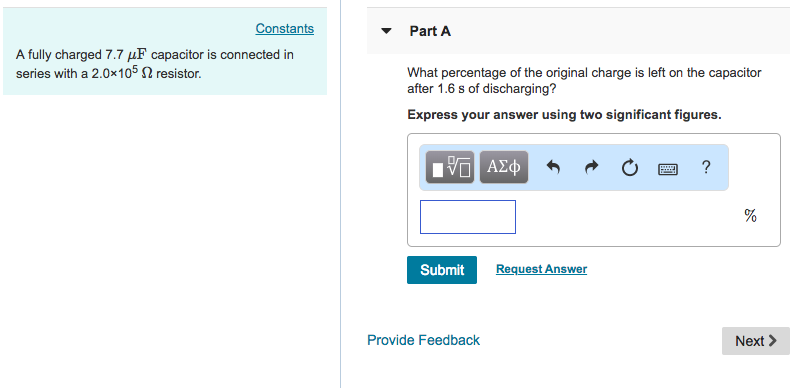Click the 2.0×10⁵ Ω resistance value
The image size is (799, 388).
click(x=122, y=72)
